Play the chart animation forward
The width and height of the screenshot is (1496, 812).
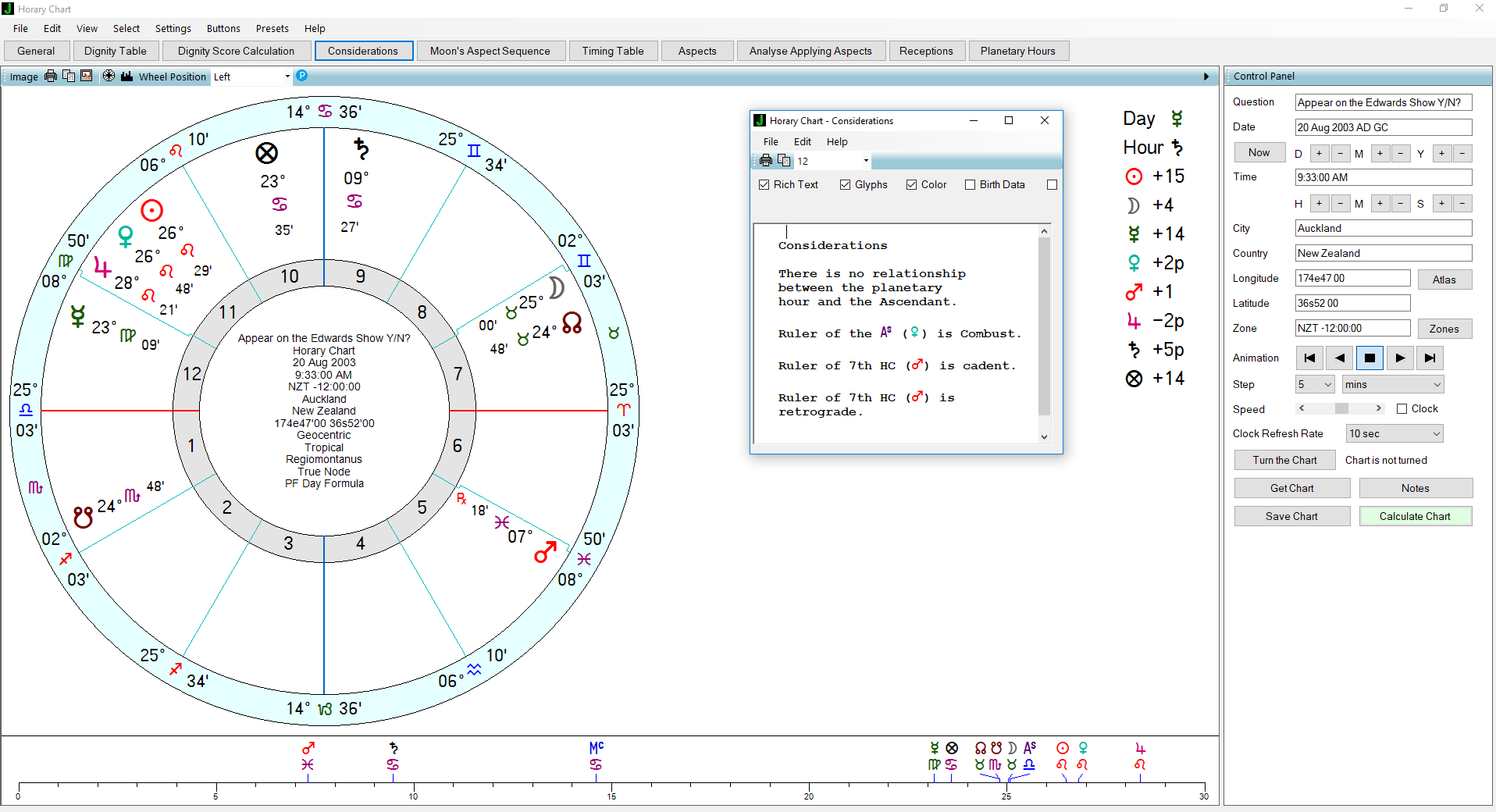coord(1400,358)
